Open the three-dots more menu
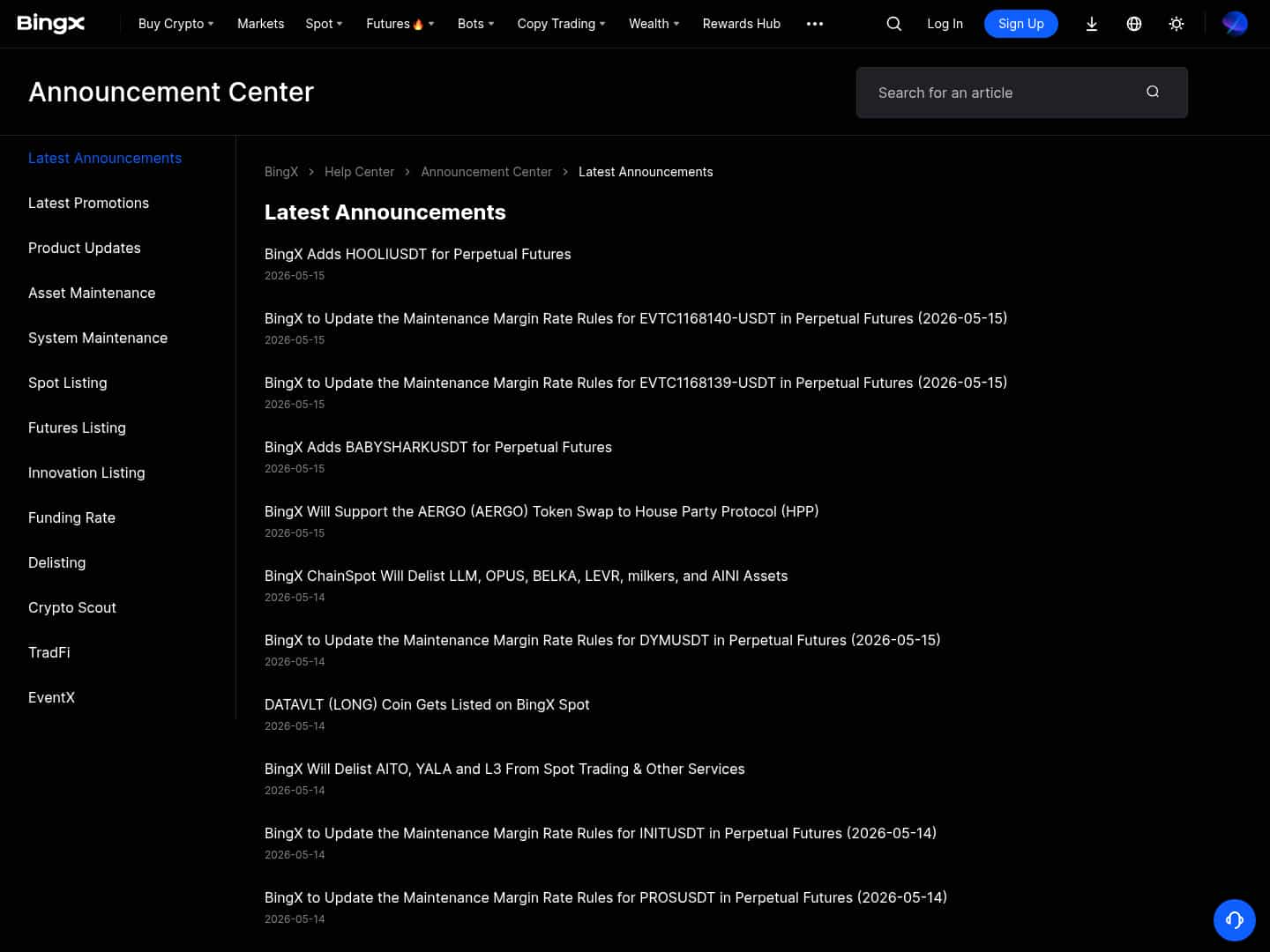Viewport: 1270px width, 952px height. click(x=815, y=24)
